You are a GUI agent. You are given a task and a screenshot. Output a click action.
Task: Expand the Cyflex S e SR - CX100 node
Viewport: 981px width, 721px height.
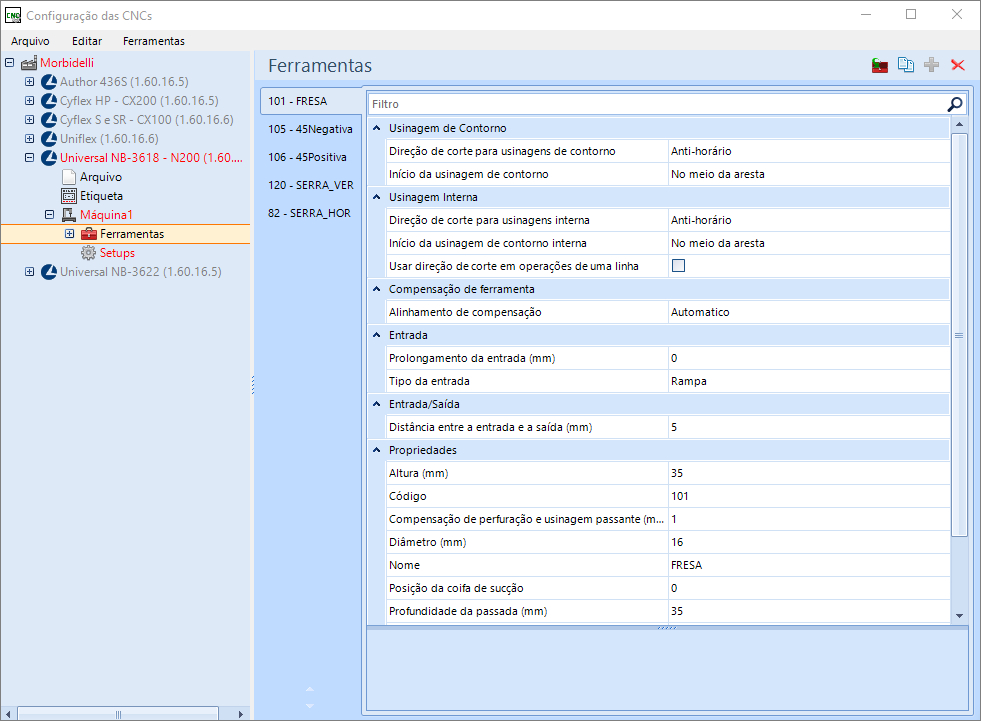(29, 120)
